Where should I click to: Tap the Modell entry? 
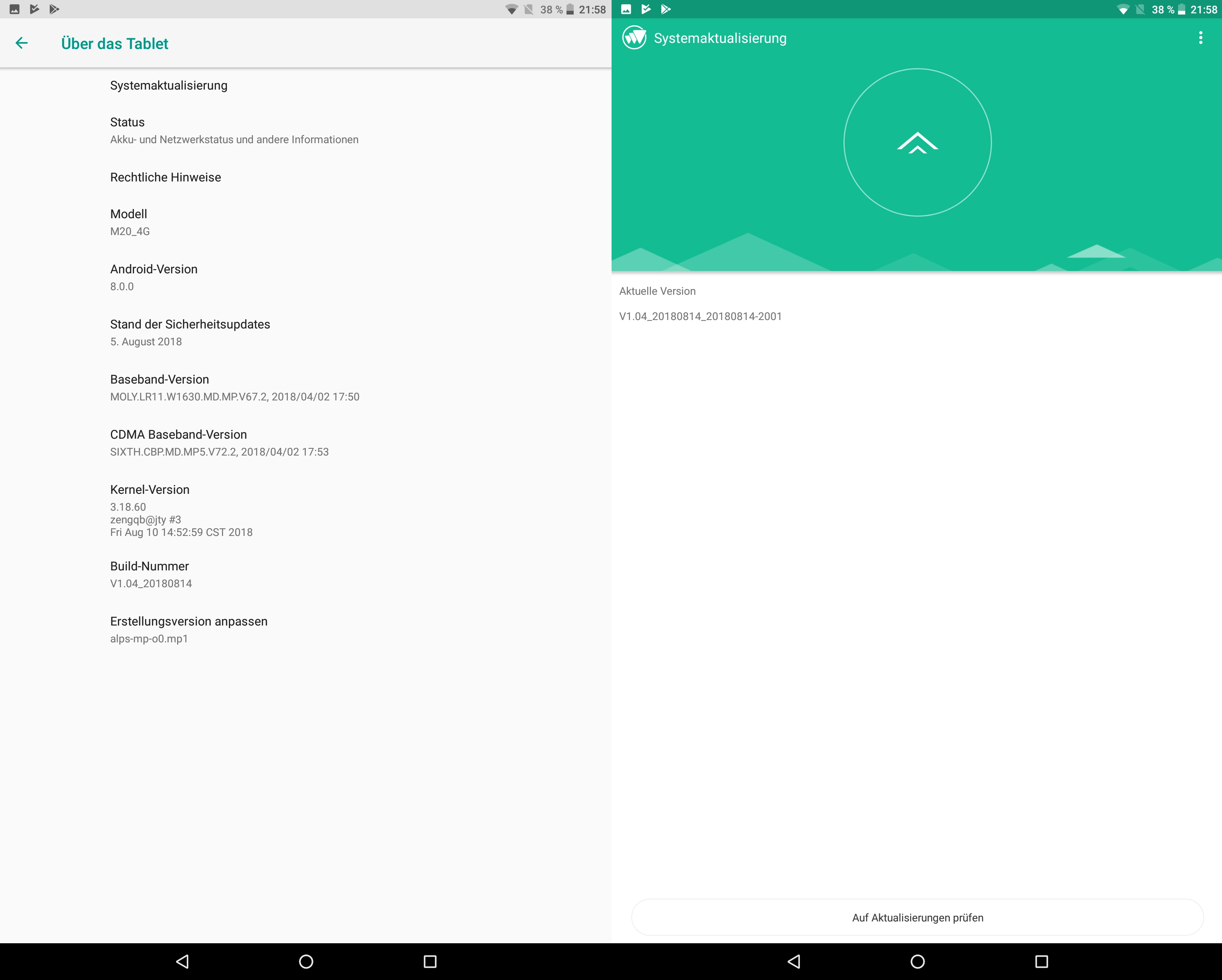pos(305,222)
